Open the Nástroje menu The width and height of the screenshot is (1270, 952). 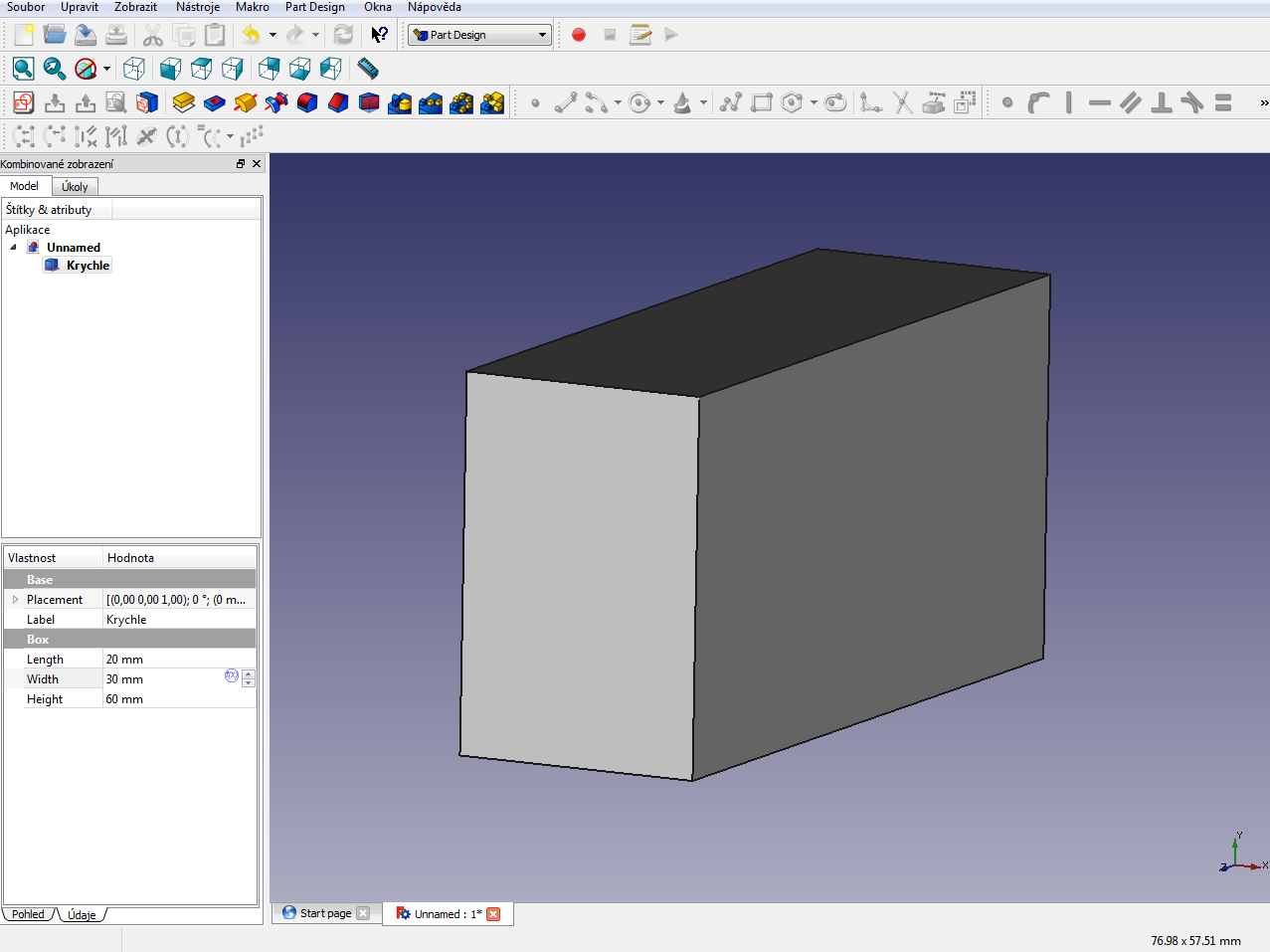point(197,7)
